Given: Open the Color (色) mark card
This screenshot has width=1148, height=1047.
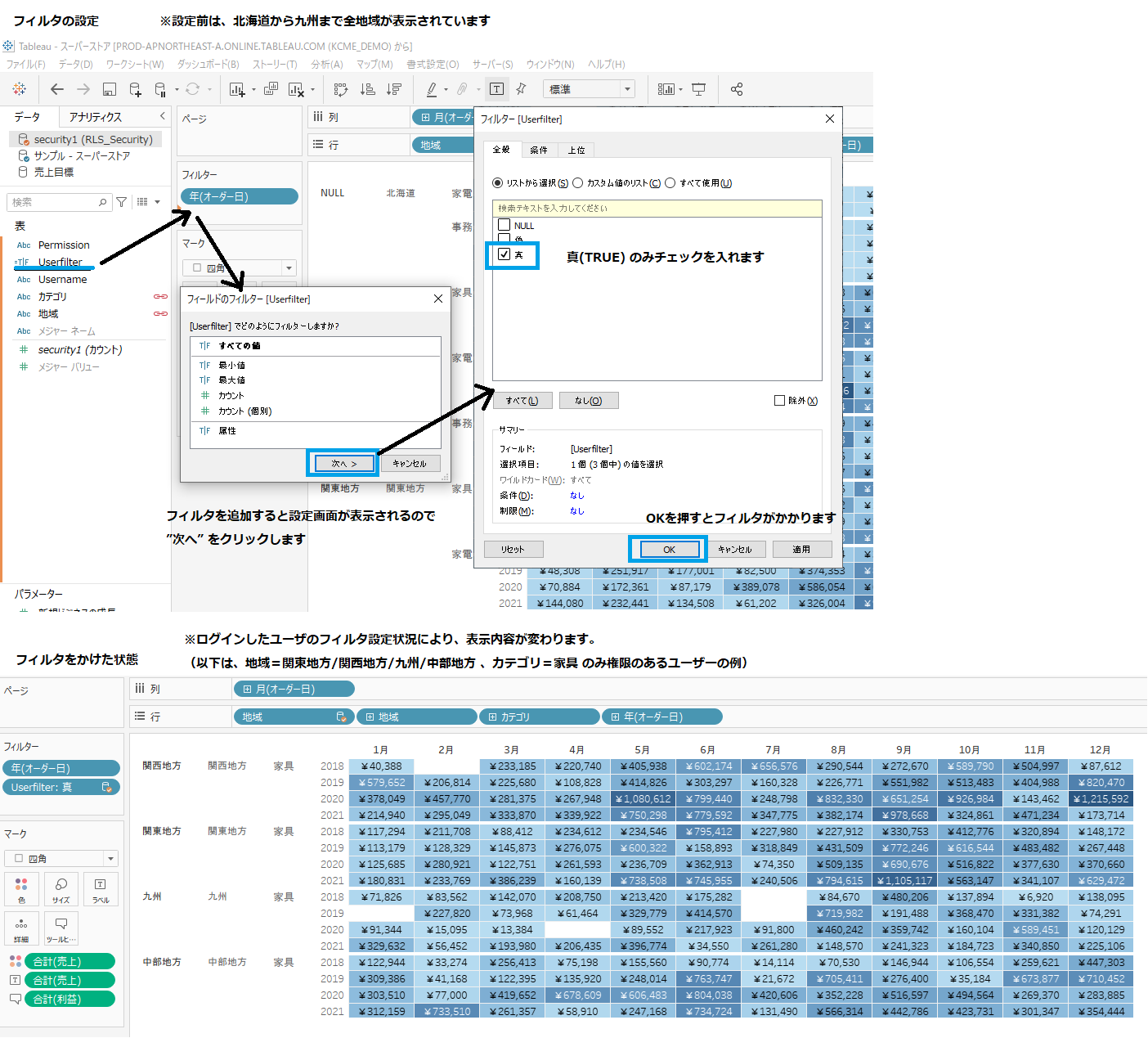Looking at the screenshot, I should pyautogui.click(x=22, y=889).
